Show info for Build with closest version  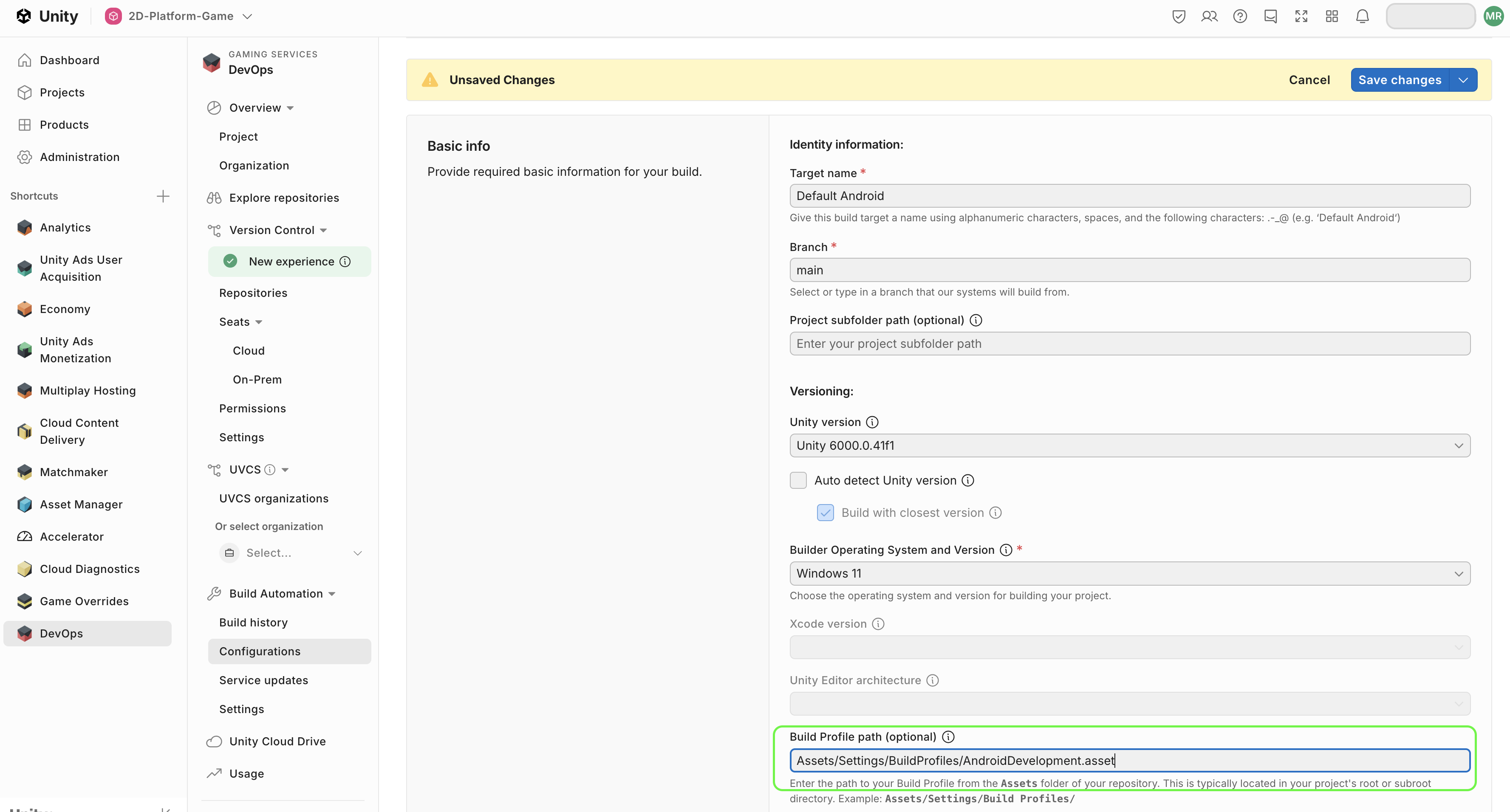[x=995, y=513]
